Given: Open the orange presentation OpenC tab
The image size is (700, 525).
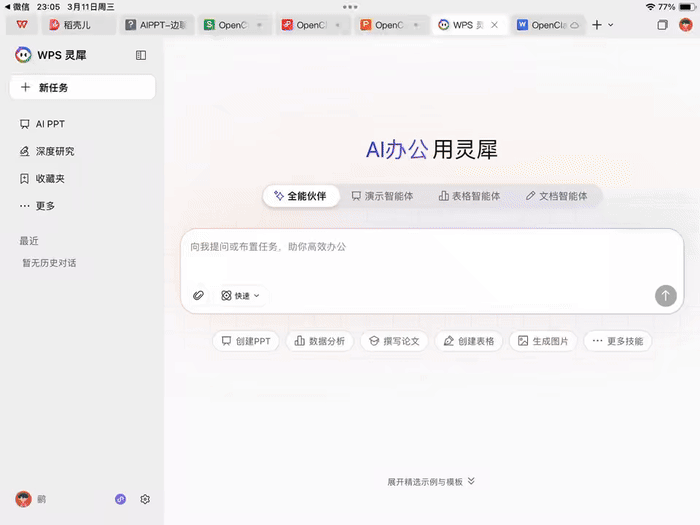Looking at the screenshot, I should (x=391, y=25).
